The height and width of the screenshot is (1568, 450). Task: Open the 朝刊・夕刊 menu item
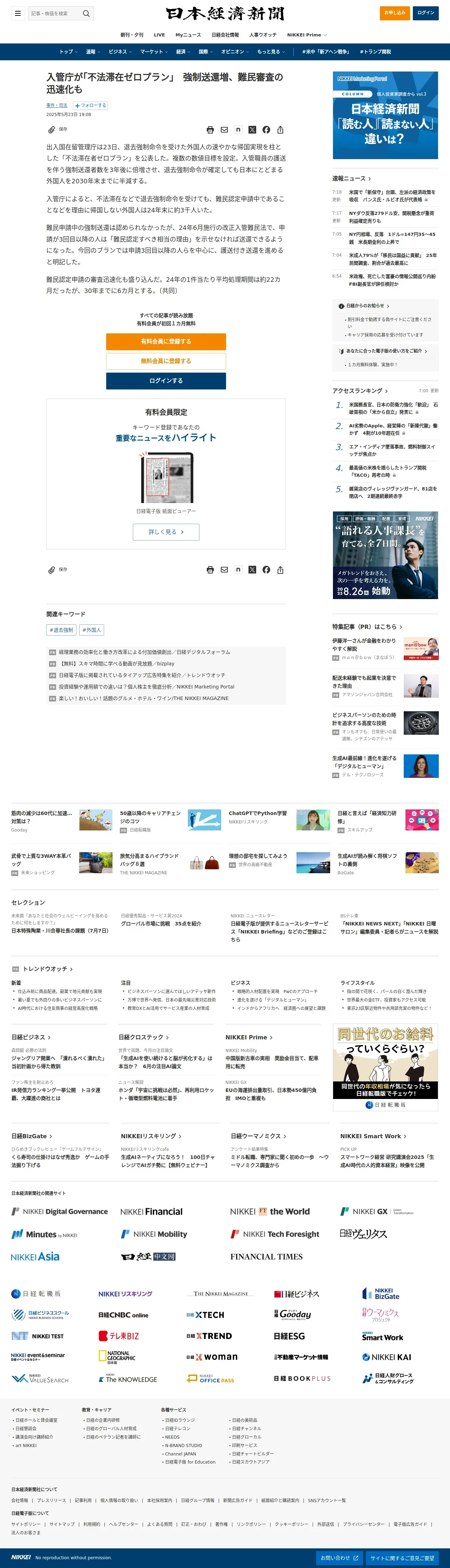[131, 35]
